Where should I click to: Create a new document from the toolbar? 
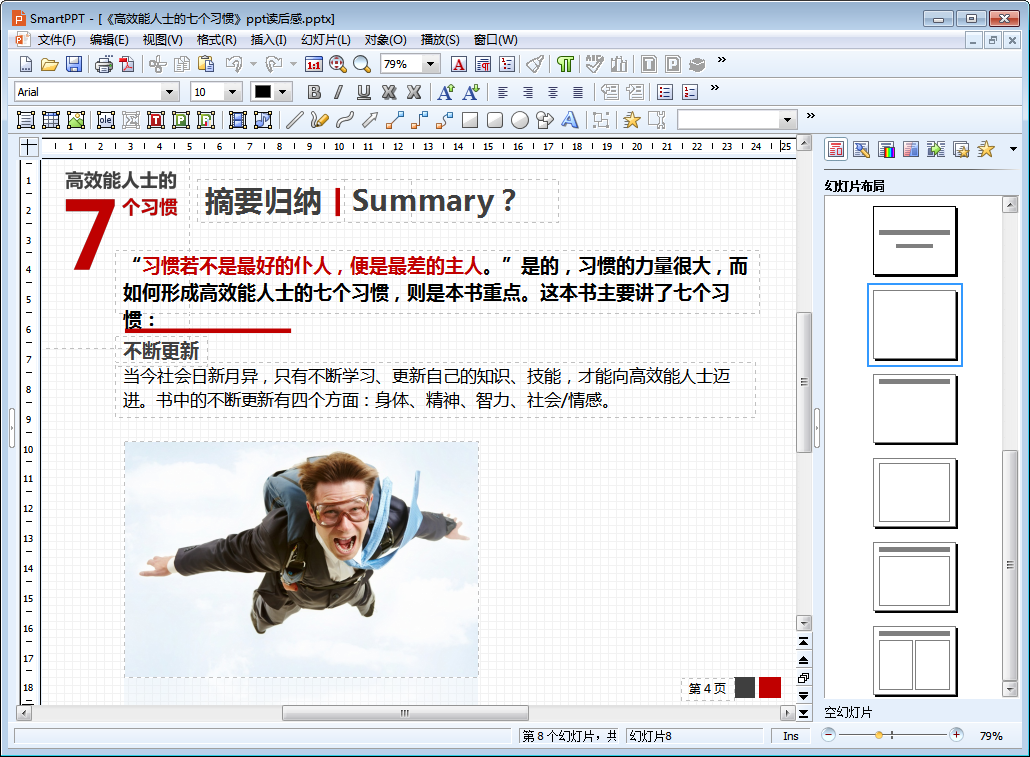coord(25,64)
